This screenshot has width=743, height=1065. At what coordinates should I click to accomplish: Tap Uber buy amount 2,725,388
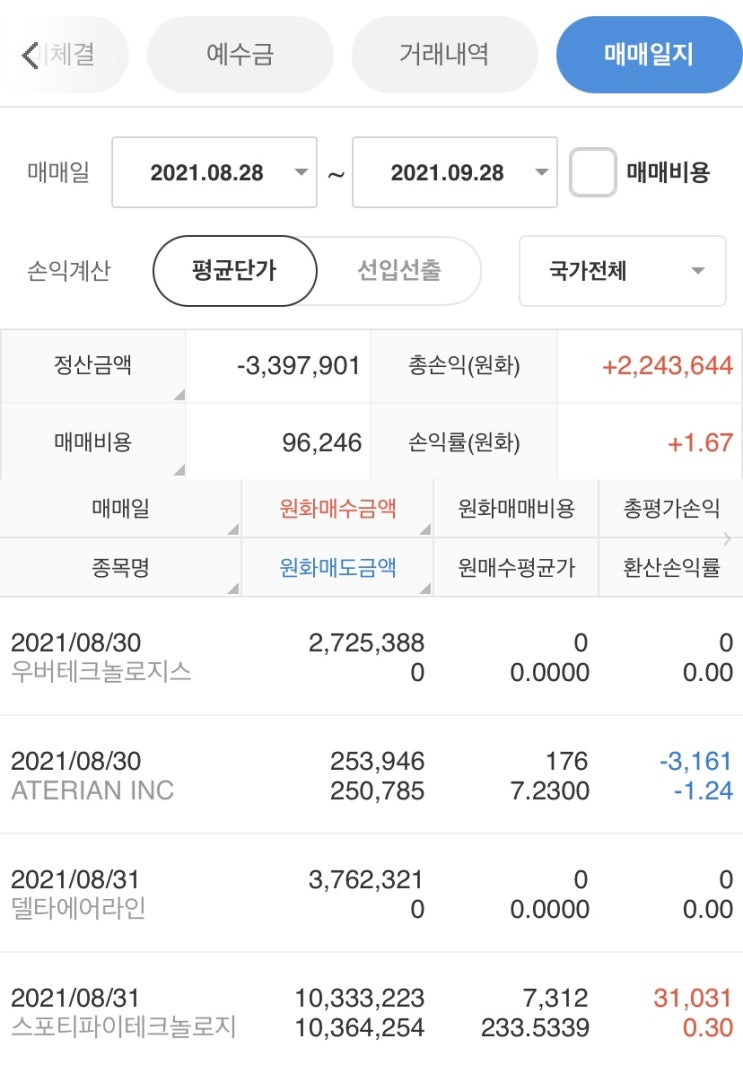click(x=367, y=643)
